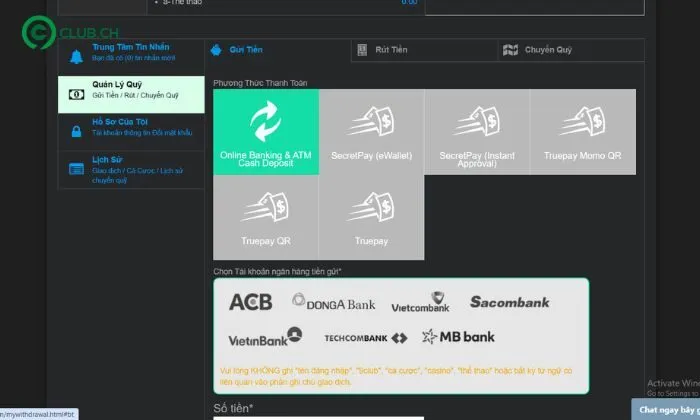The height and width of the screenshot is (420, 700).
Task: Select the Techcombank logo
Action: pyautogui.click(x=366, y=338)
